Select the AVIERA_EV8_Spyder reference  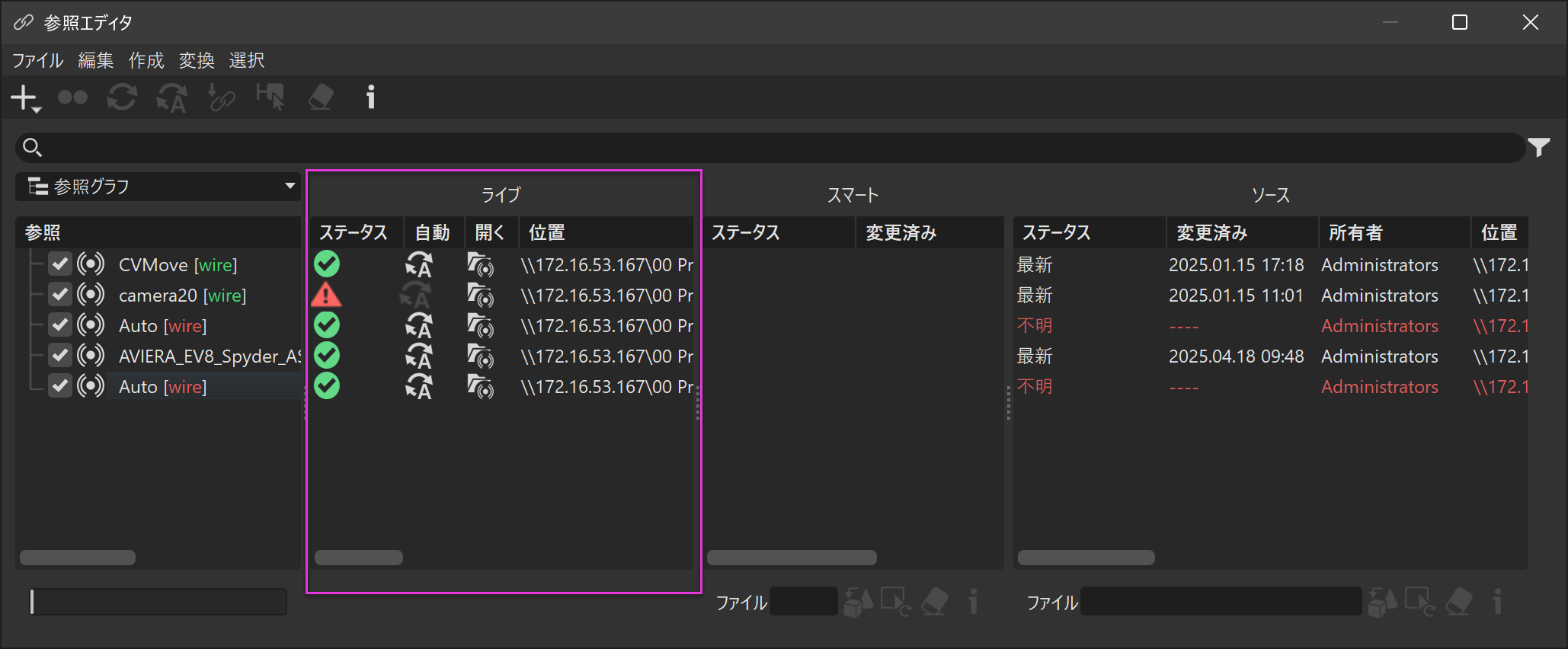210,356
